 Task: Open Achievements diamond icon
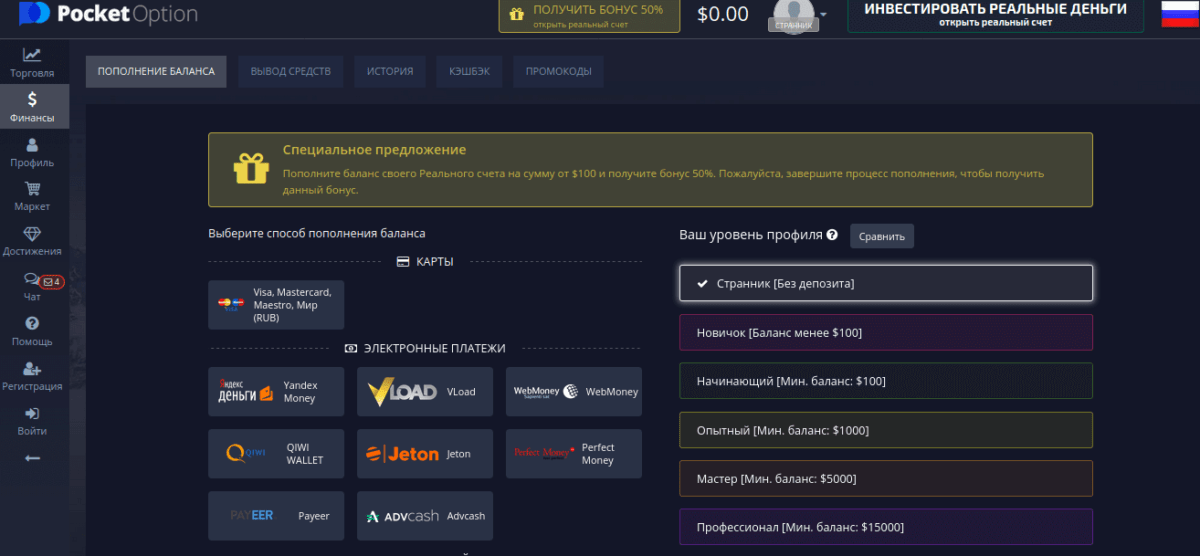32,235
